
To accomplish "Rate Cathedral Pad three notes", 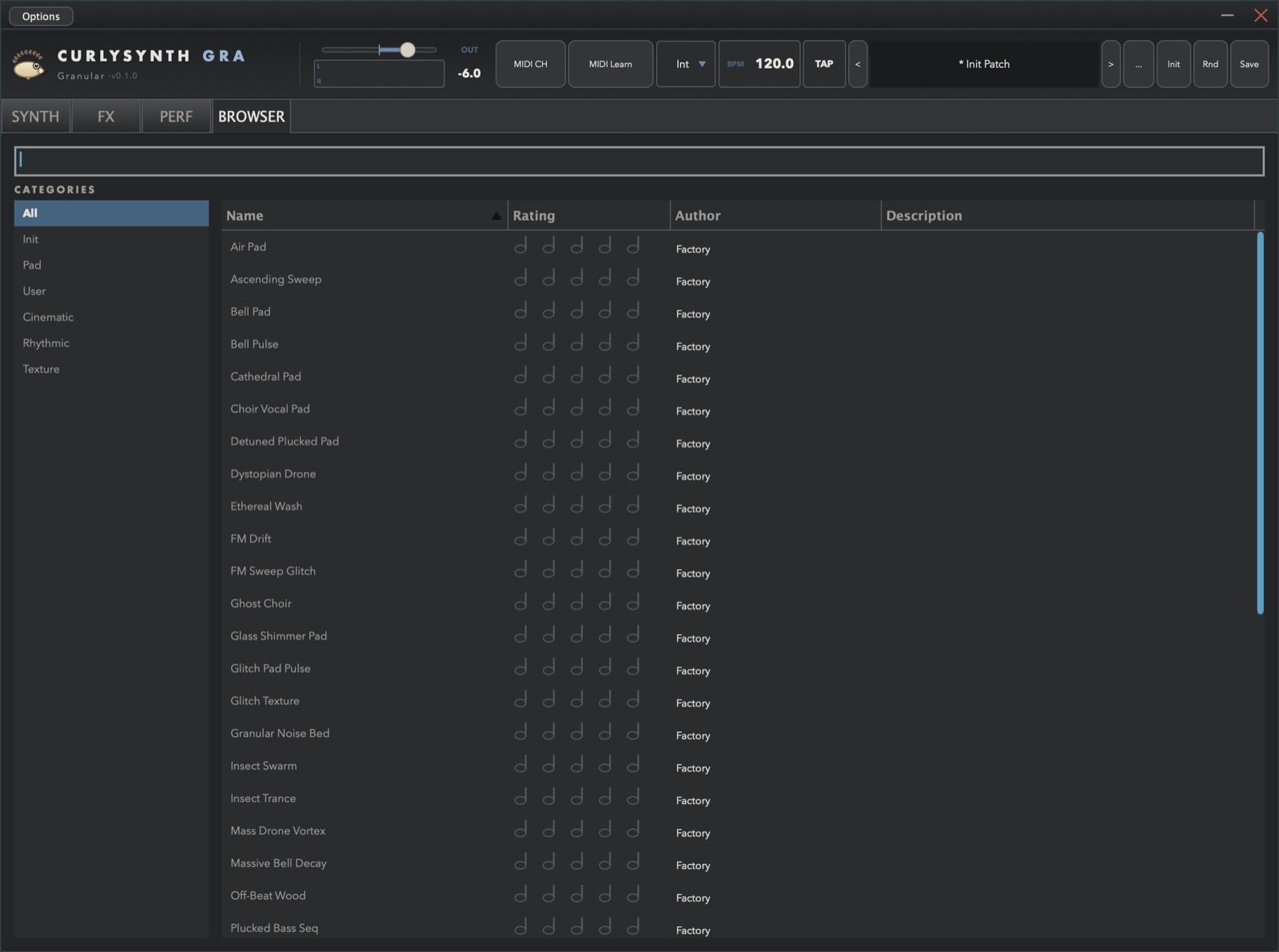I will pyautogui.click(x=576, y=376).
